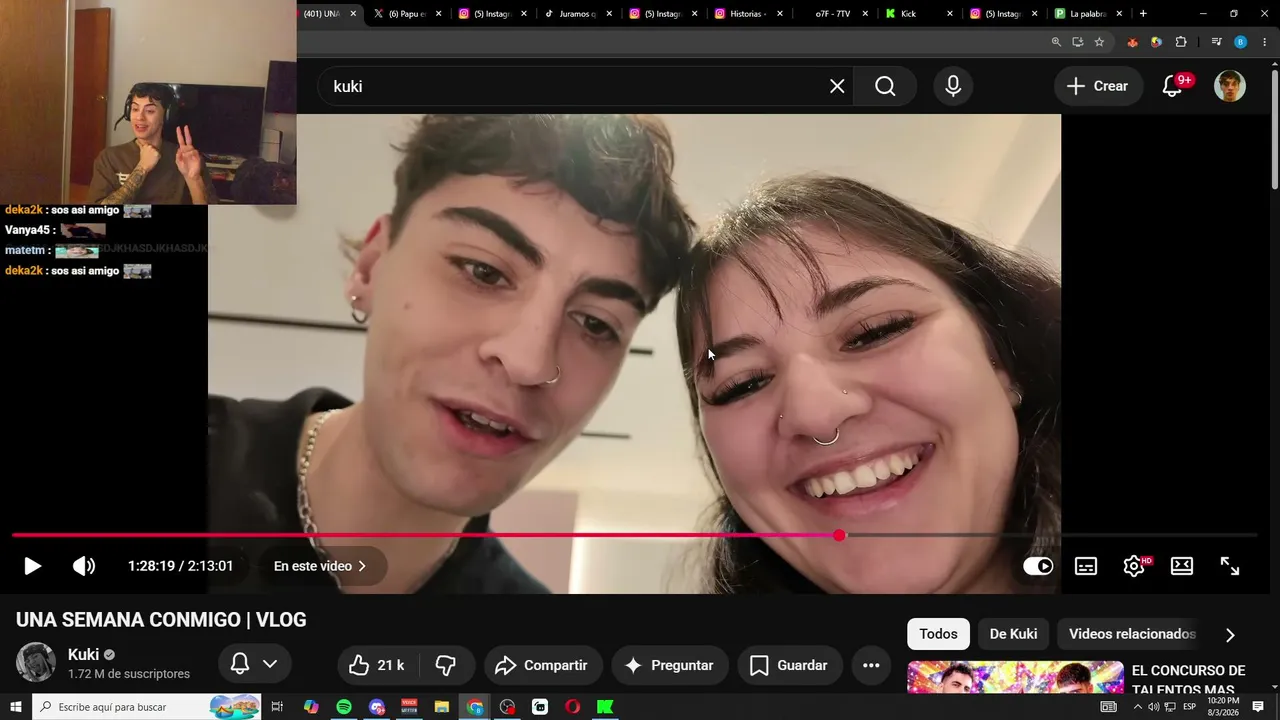Switch to the X Papu browser tab
1280x720 pixels.
click(405, 14)
